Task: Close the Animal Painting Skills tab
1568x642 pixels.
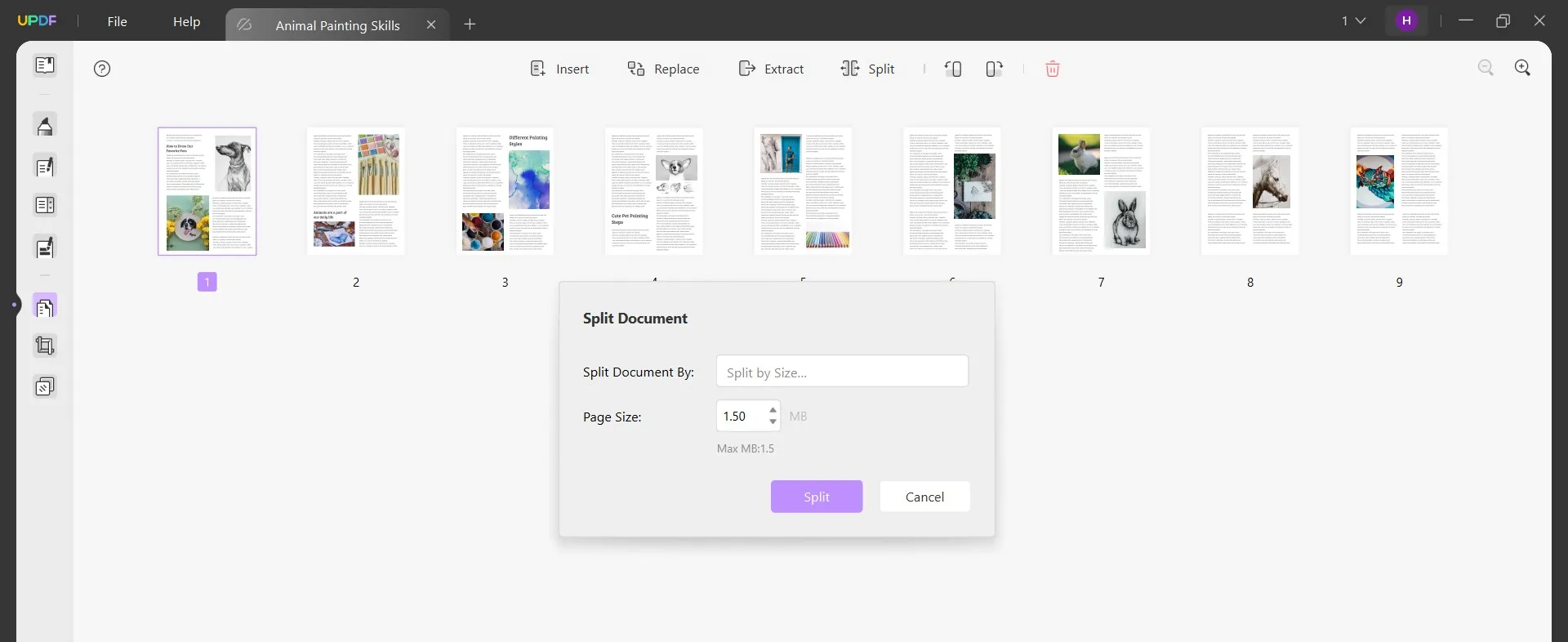Action: pos(431,25)
